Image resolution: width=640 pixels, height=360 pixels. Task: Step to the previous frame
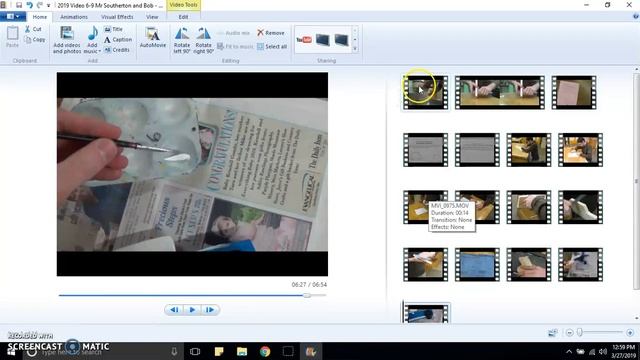coord(174,310)
